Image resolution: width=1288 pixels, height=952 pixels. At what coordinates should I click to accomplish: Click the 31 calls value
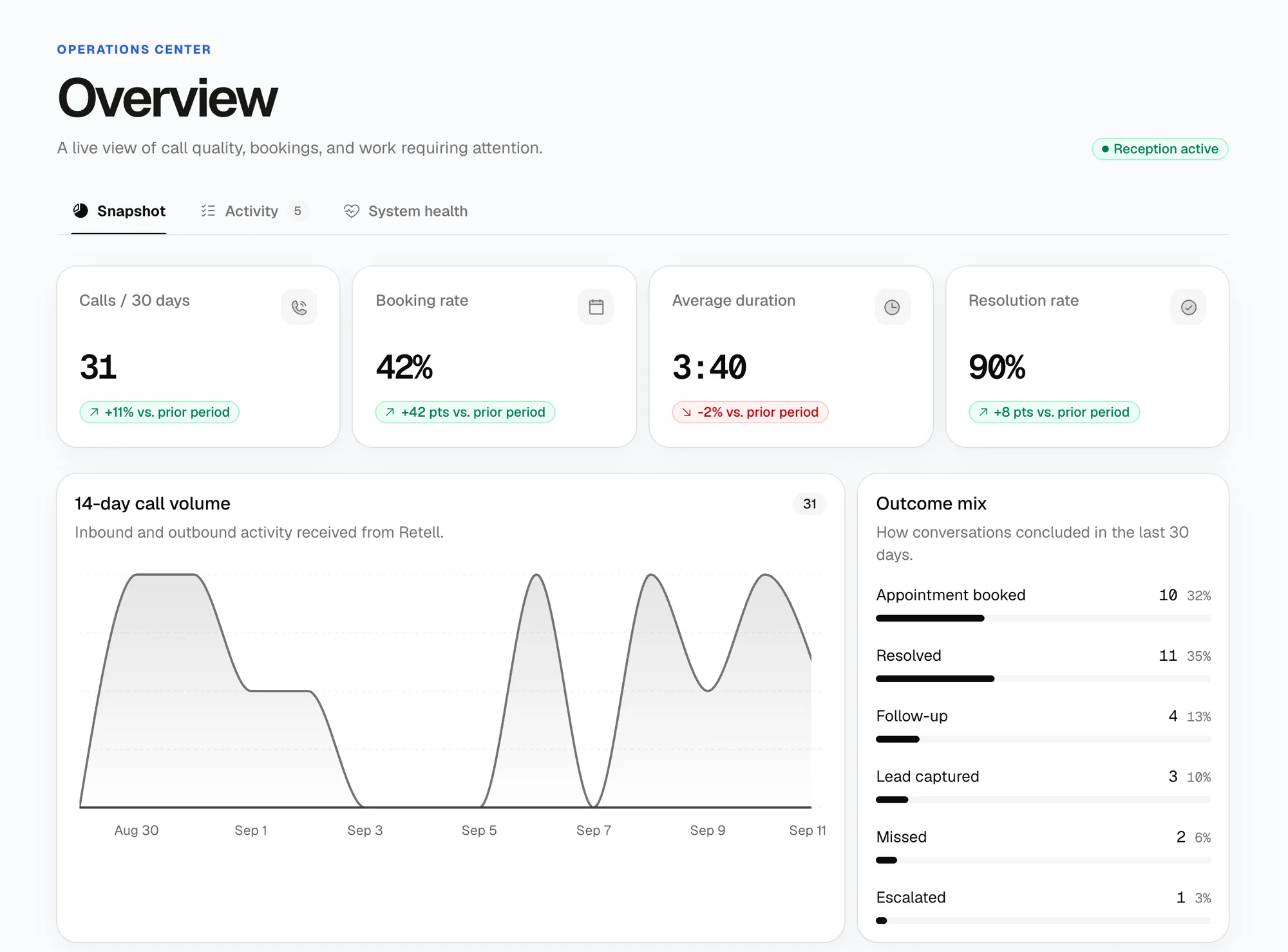(98, 367)
